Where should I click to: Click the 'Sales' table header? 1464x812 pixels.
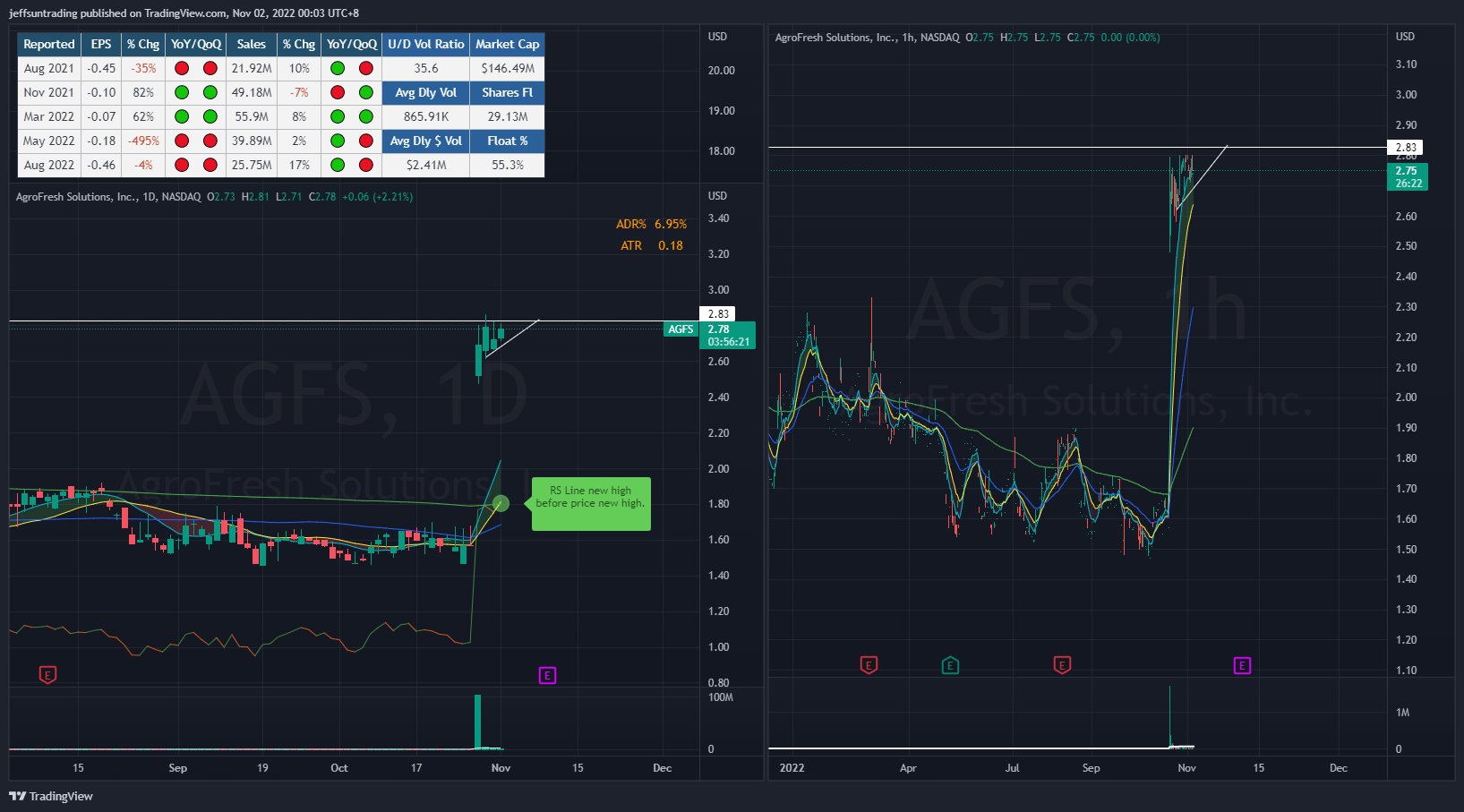click(251, 44)
